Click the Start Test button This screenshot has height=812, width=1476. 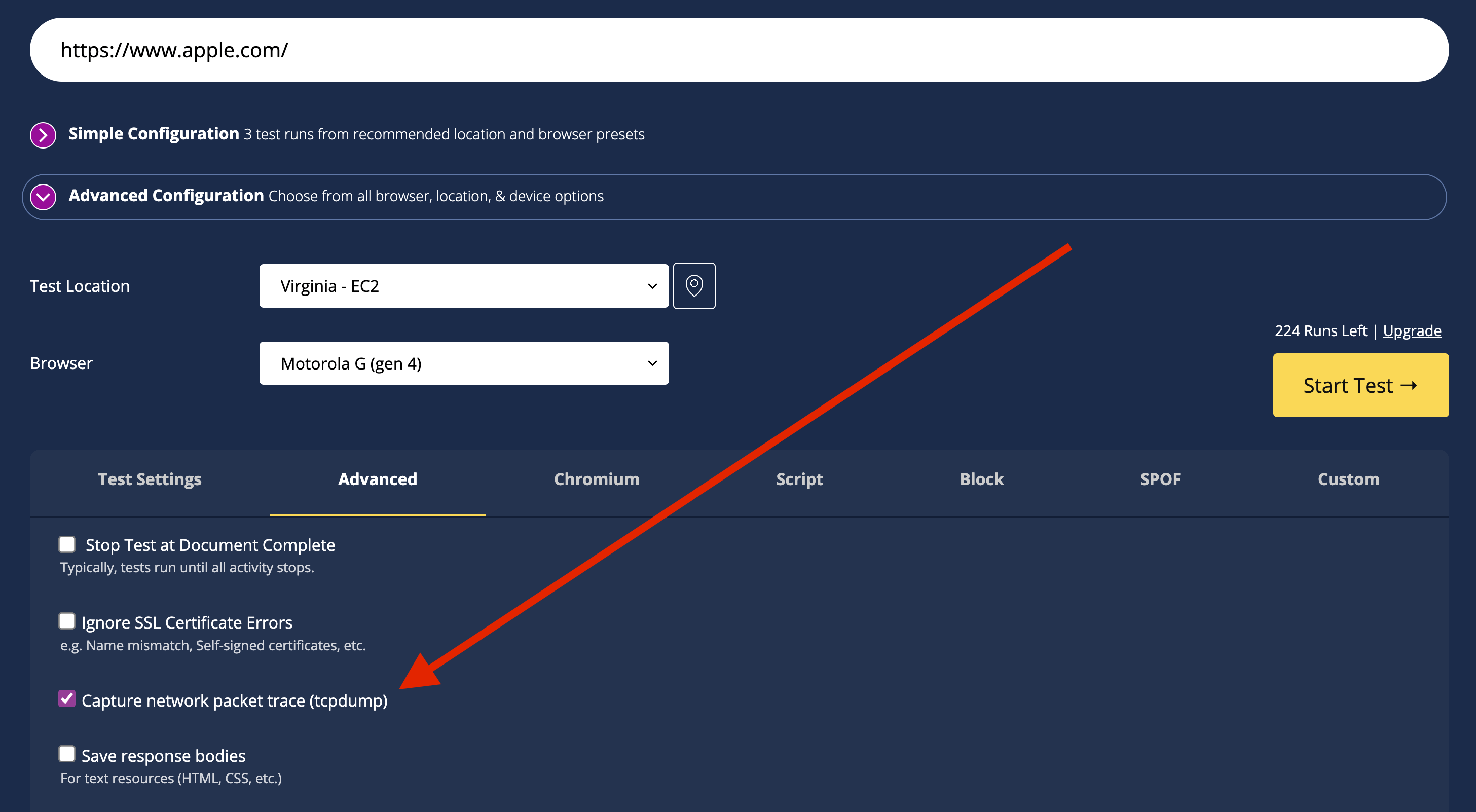pyautogui.click(x=1360, y=385)
